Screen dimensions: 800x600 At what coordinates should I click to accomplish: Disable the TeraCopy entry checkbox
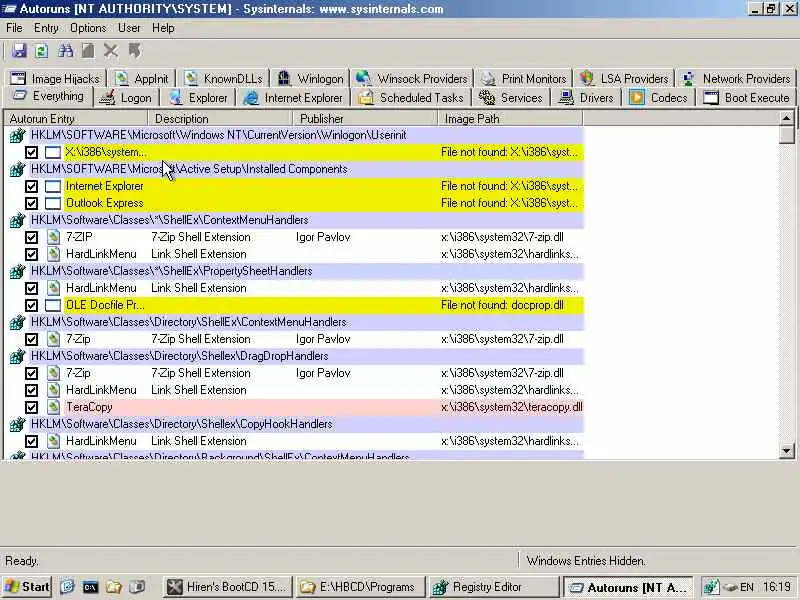pos(32,408)
